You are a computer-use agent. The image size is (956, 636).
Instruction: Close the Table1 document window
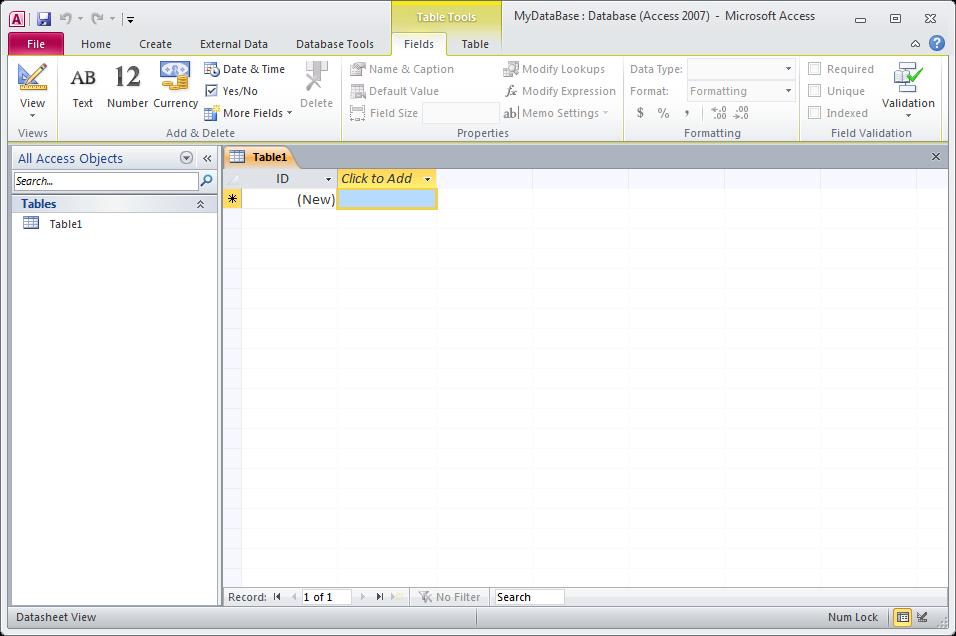click(936, 157)
